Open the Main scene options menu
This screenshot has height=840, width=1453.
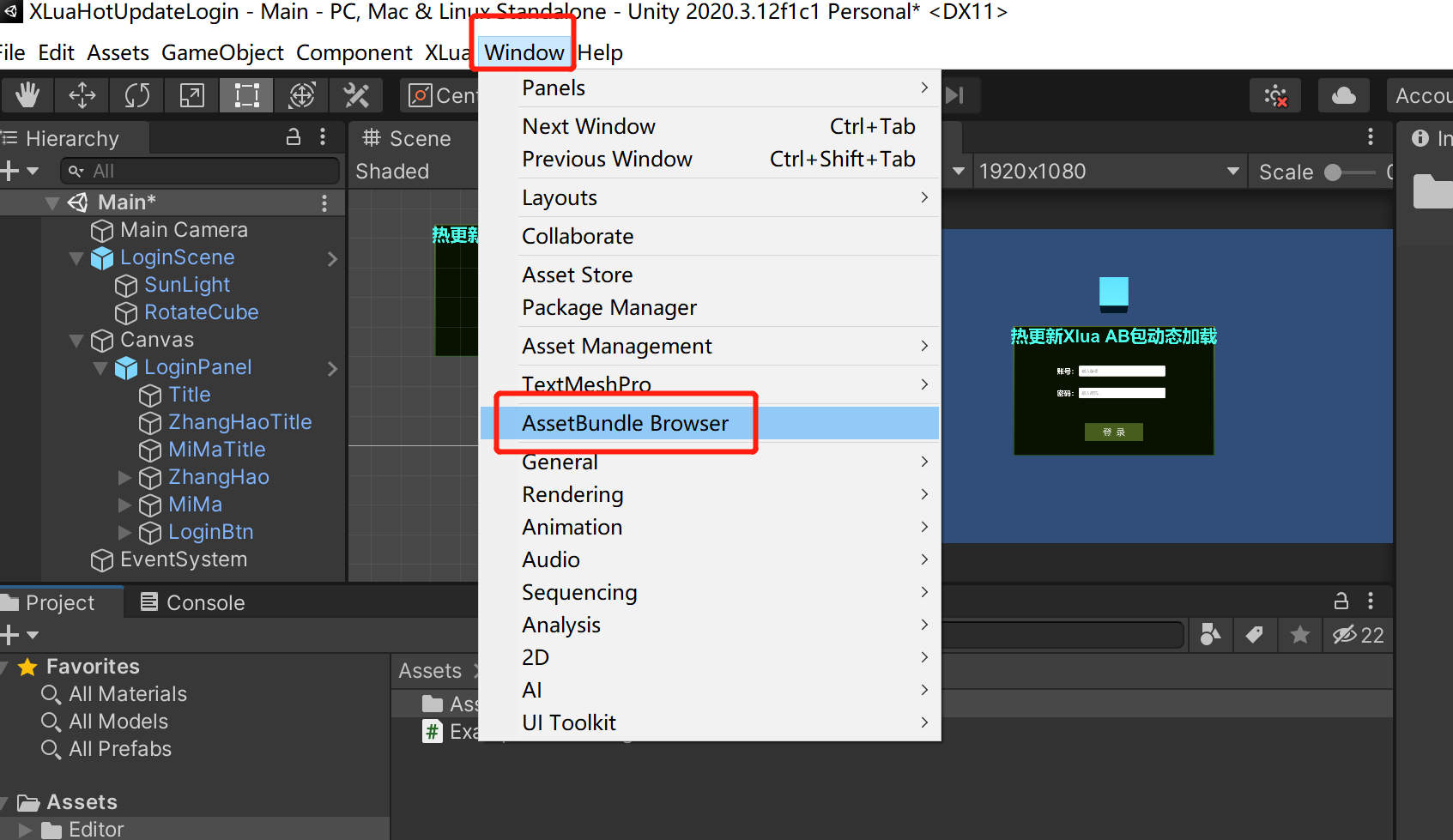point(324,202)
